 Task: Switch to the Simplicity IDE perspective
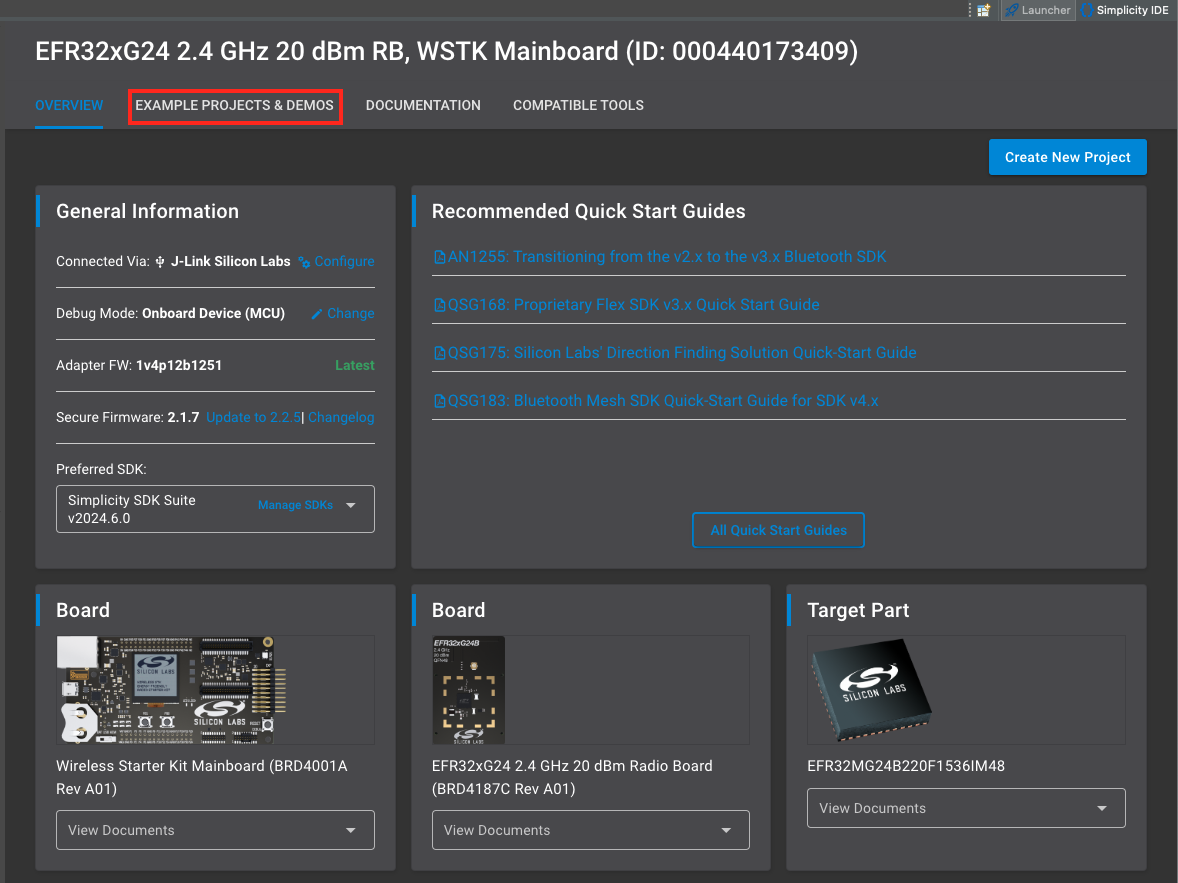(x=1127, y=10)
